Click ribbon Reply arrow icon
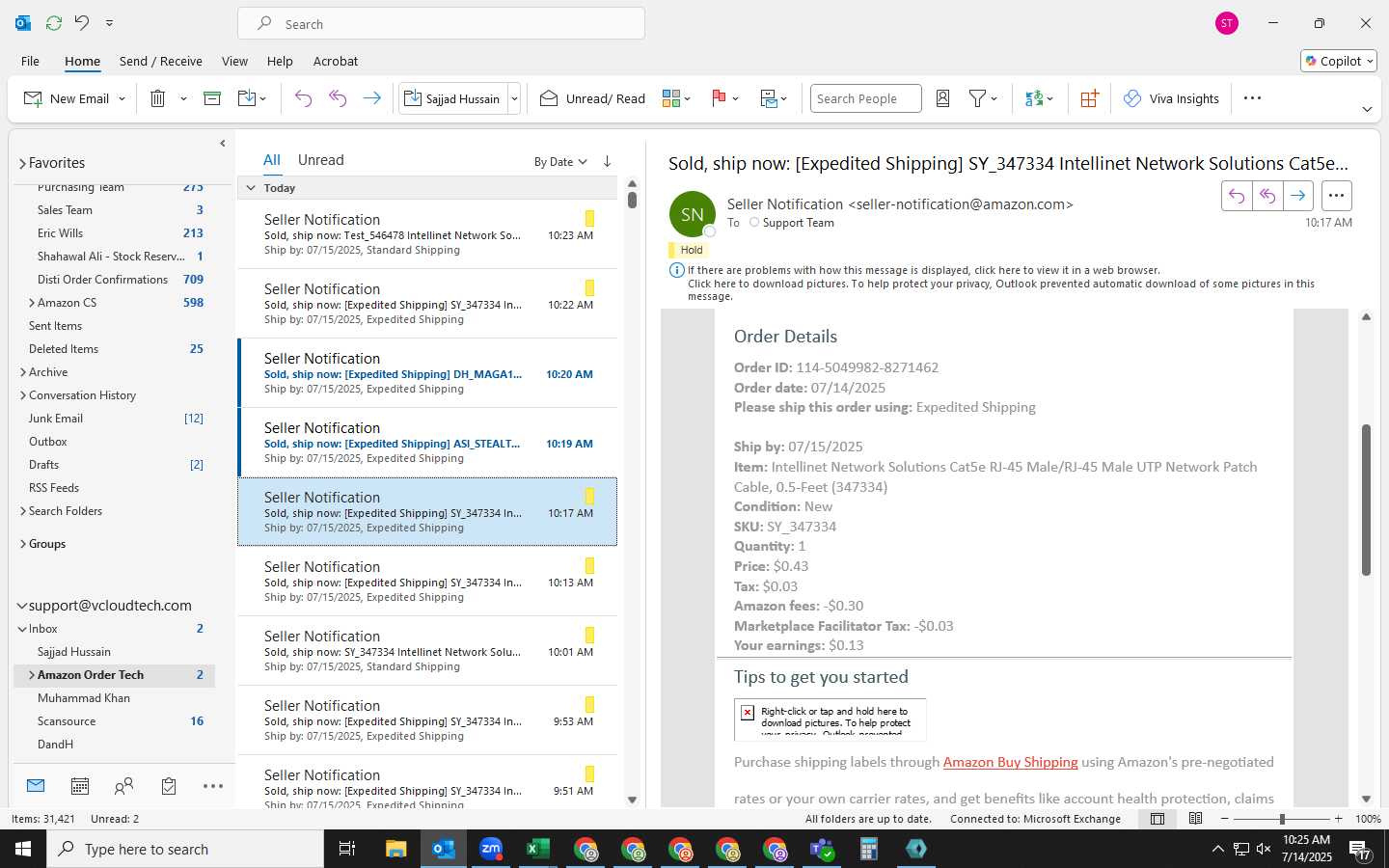The height and width of the screenshot is (868, 1389). [303, 98]
